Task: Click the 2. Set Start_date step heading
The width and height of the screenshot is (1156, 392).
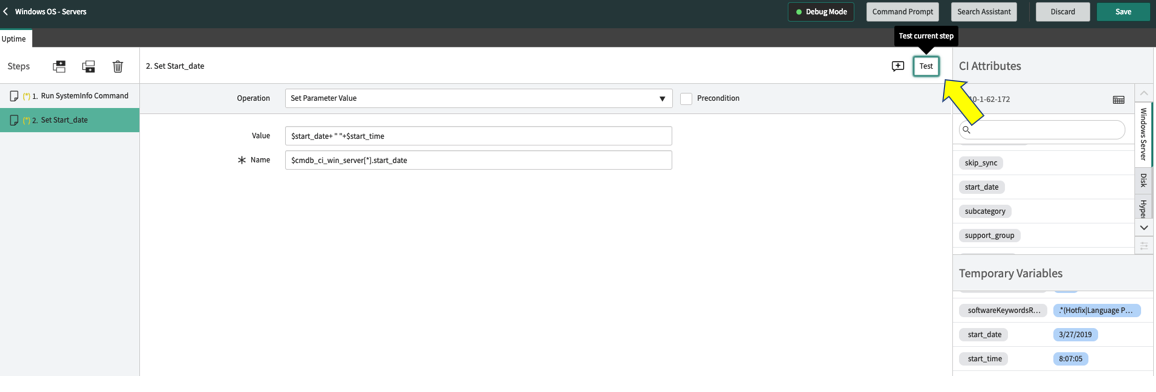Action: [175, 66]
